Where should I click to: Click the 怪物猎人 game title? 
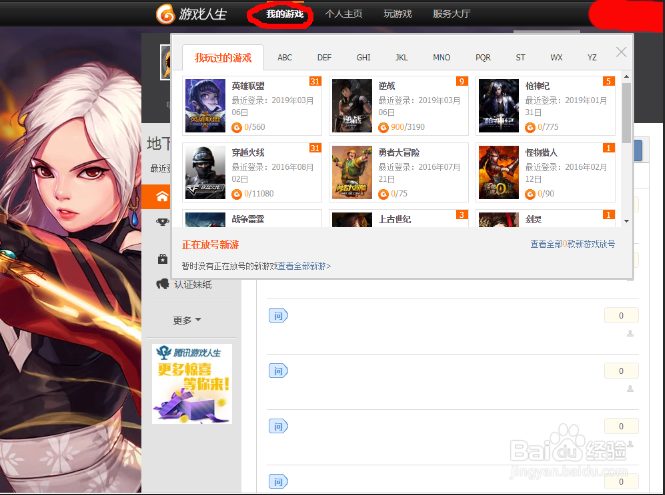point(542,153)
